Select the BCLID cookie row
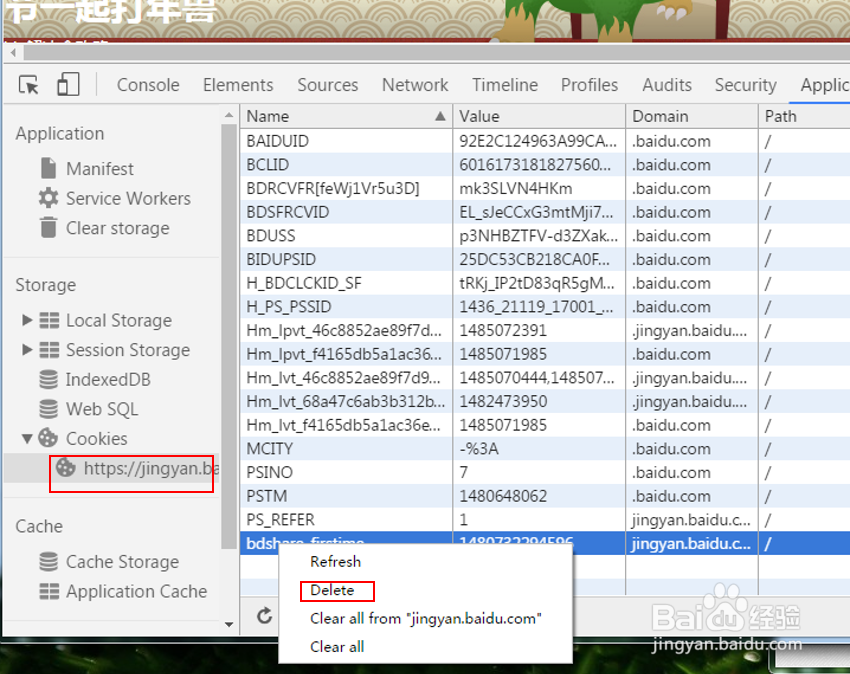The height and width of the screenshot is (674, 850). [x=545, y=165]
